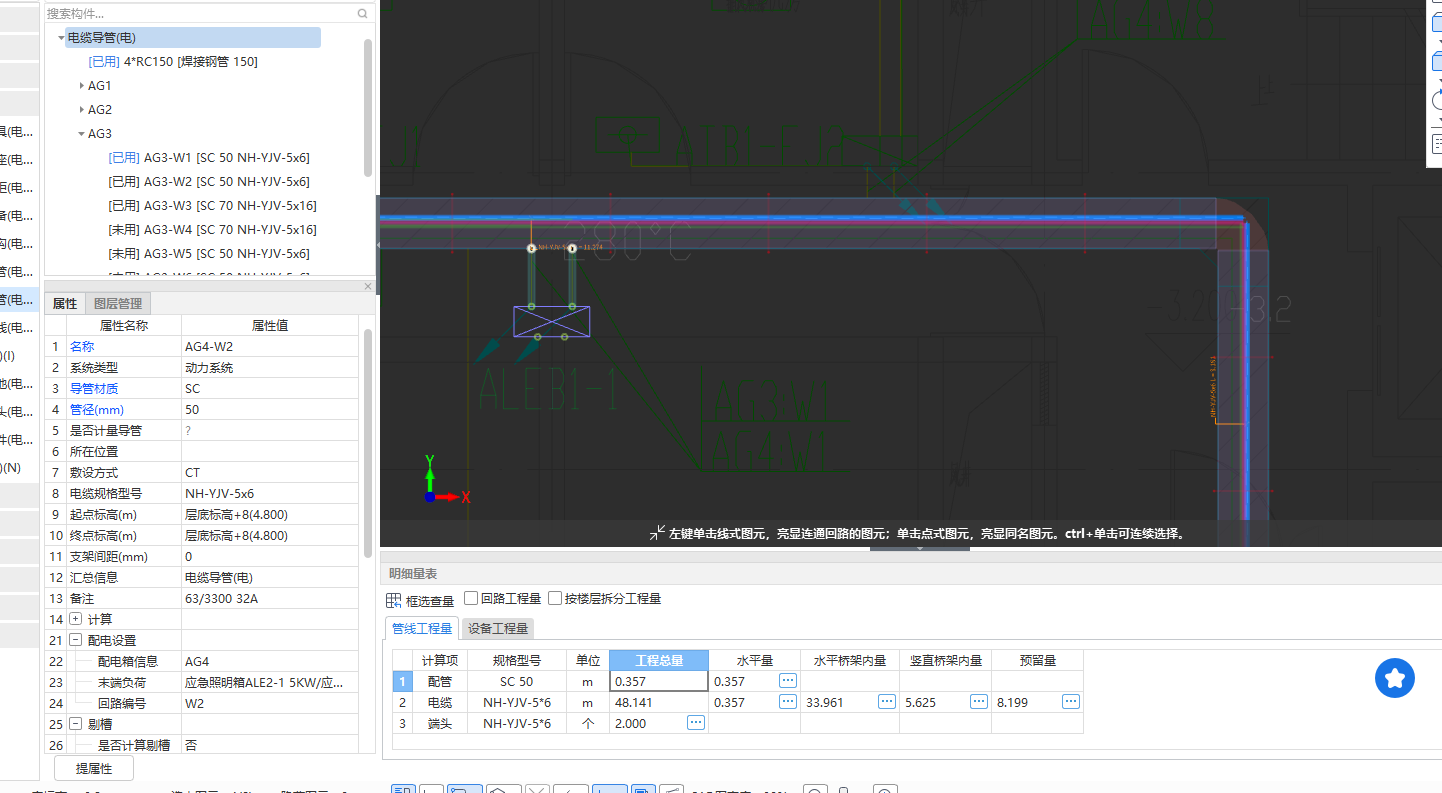This screenshot has height=793, width=1442.
Task: Select the crossed rectangle distribution box symbol
Action: tap(551, 321)
